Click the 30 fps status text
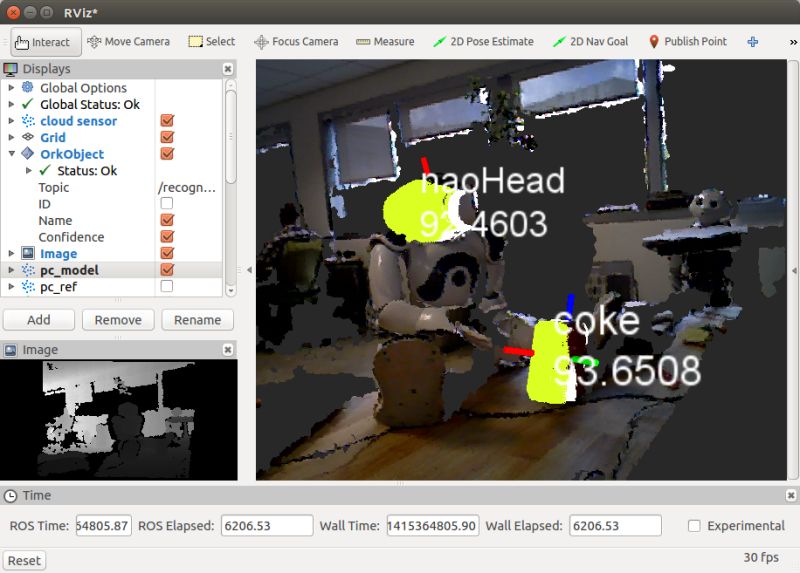Screen dimensions: 800x573 [x=761, y=557]
